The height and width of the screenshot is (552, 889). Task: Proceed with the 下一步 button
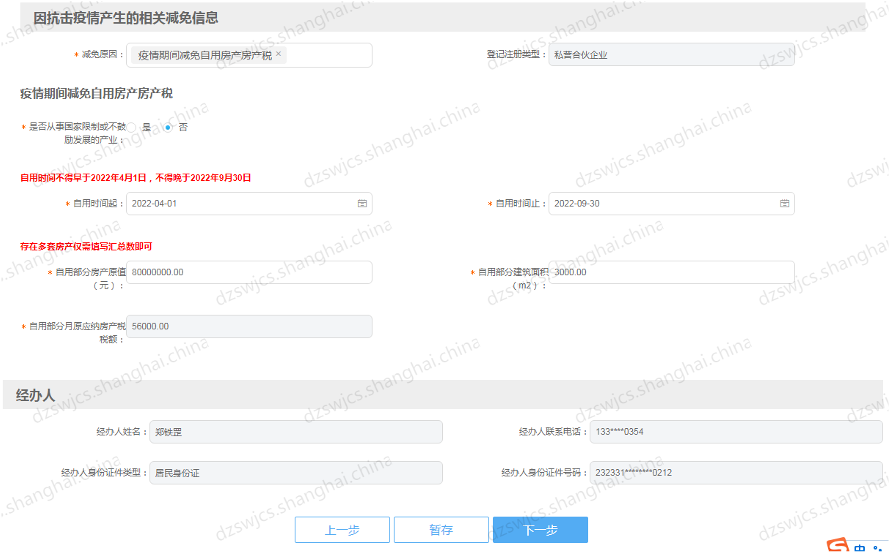click(540, 530)
